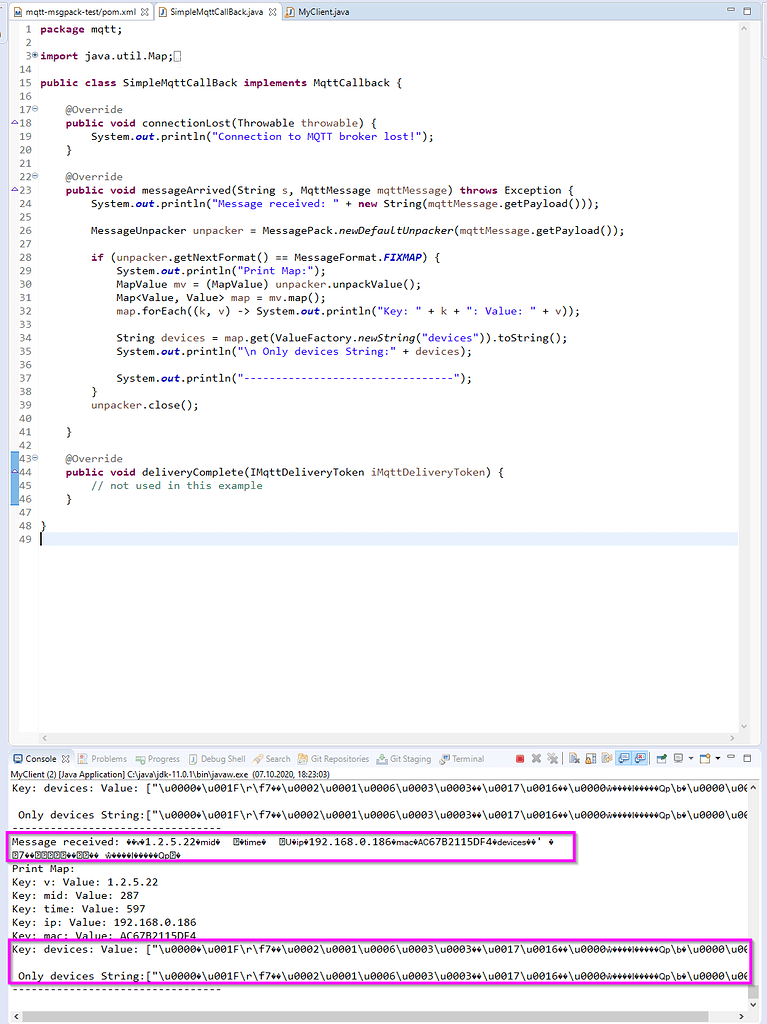
Task: Toggle show console when standard out changes
Action: click(x=624, y=759)
